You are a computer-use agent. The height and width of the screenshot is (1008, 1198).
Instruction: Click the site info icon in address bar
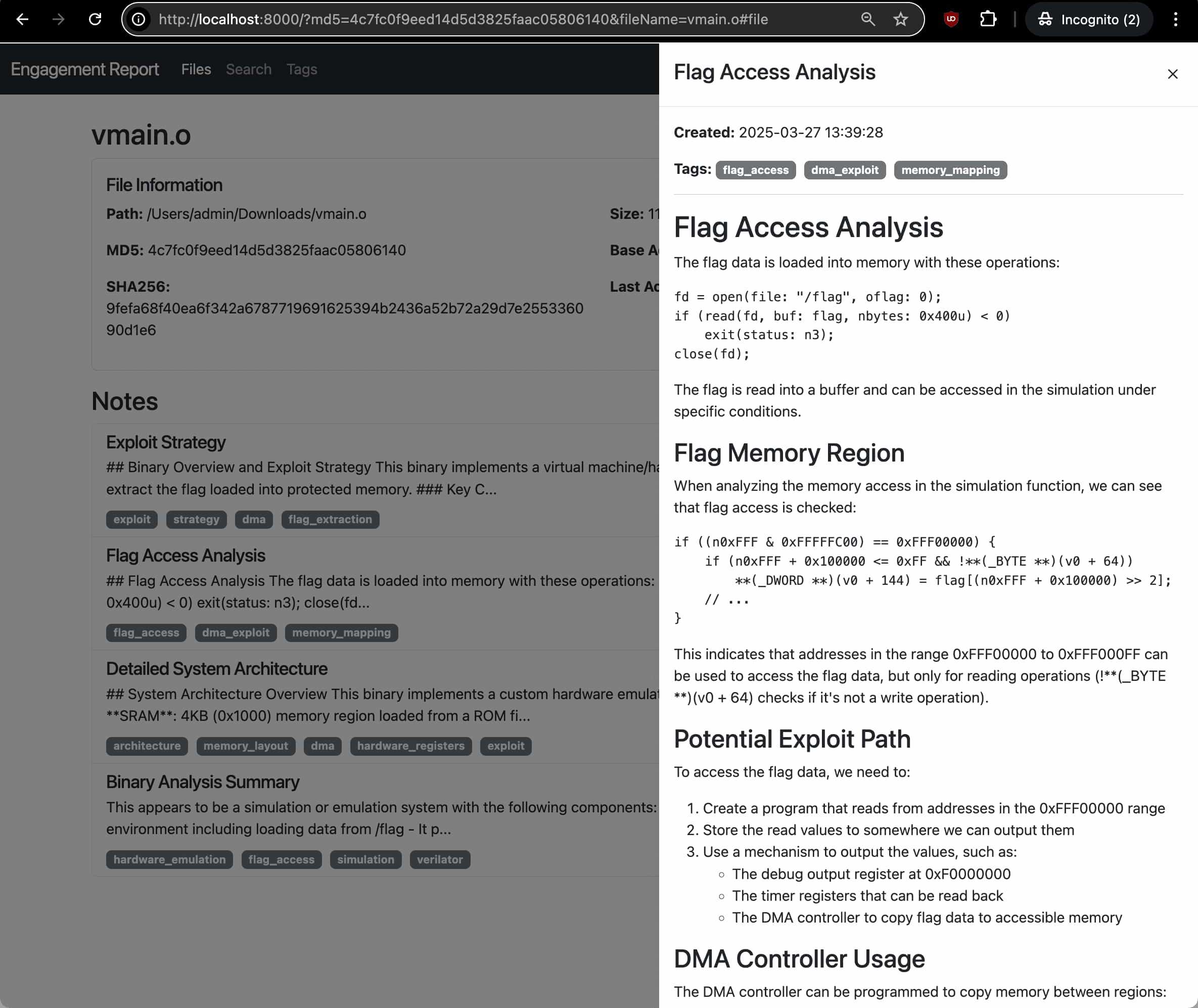(139, 19)
